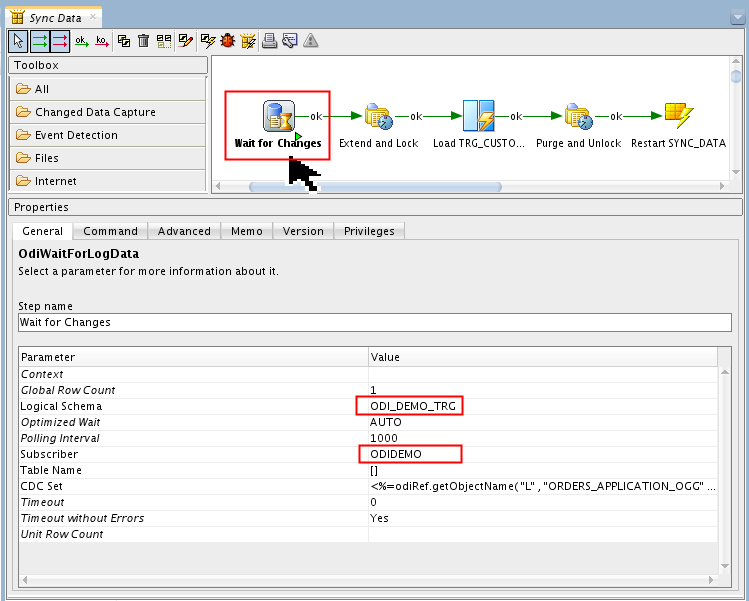Click the Toolbox panel header
This screenshot has width=749, height=601.
108,65
